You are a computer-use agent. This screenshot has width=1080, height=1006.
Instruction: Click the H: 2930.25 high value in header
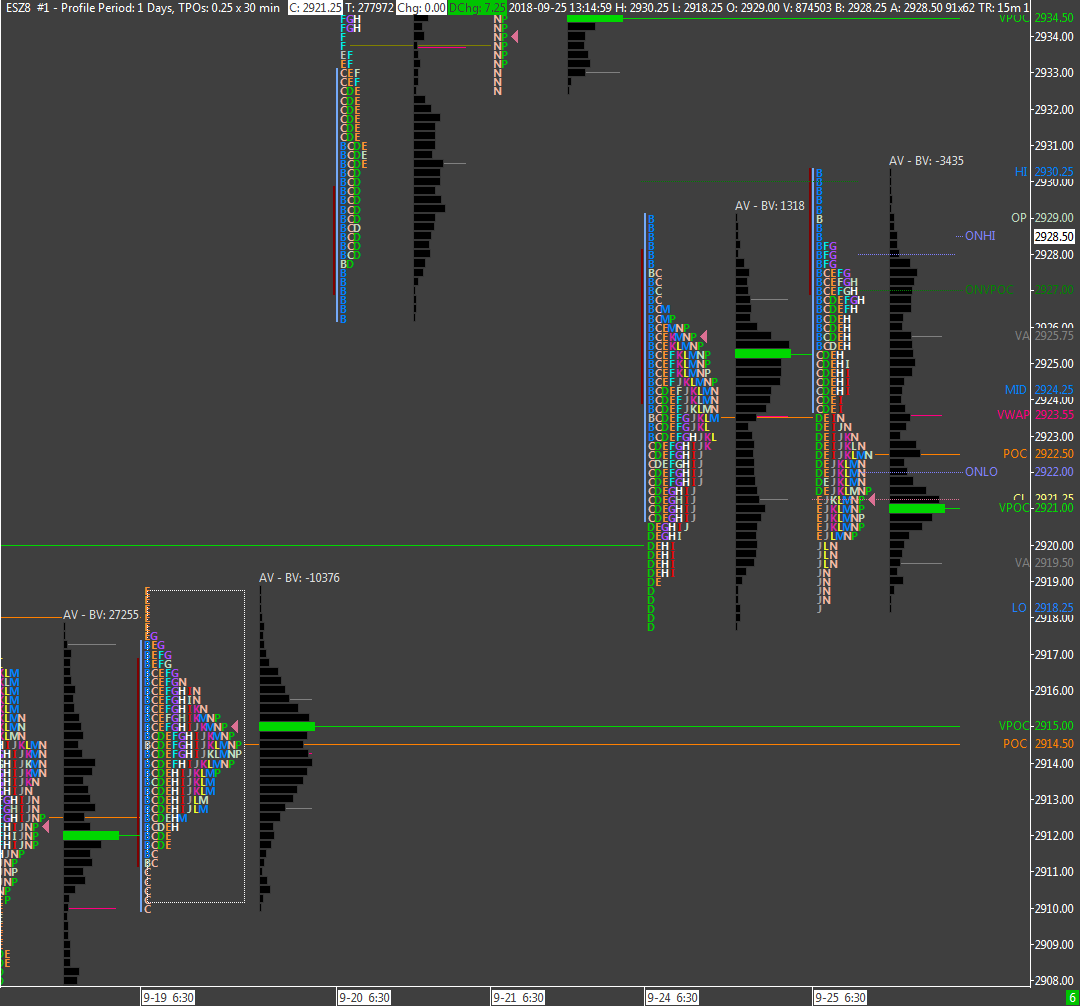[641, 8]
